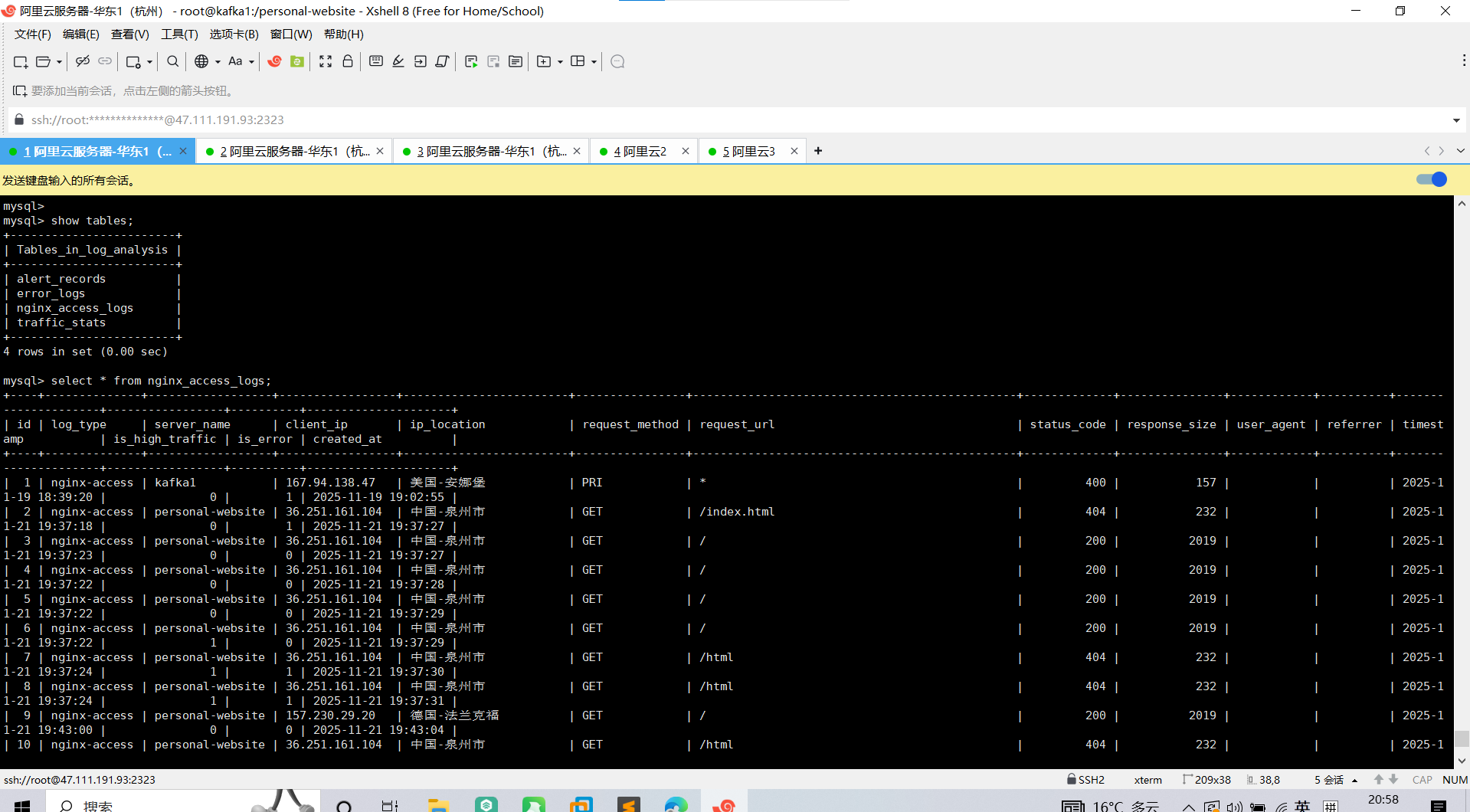1470x812 pixels.
Task: Expand the Encoding globe dropdown arrow
Action: (x=218, y=62)
